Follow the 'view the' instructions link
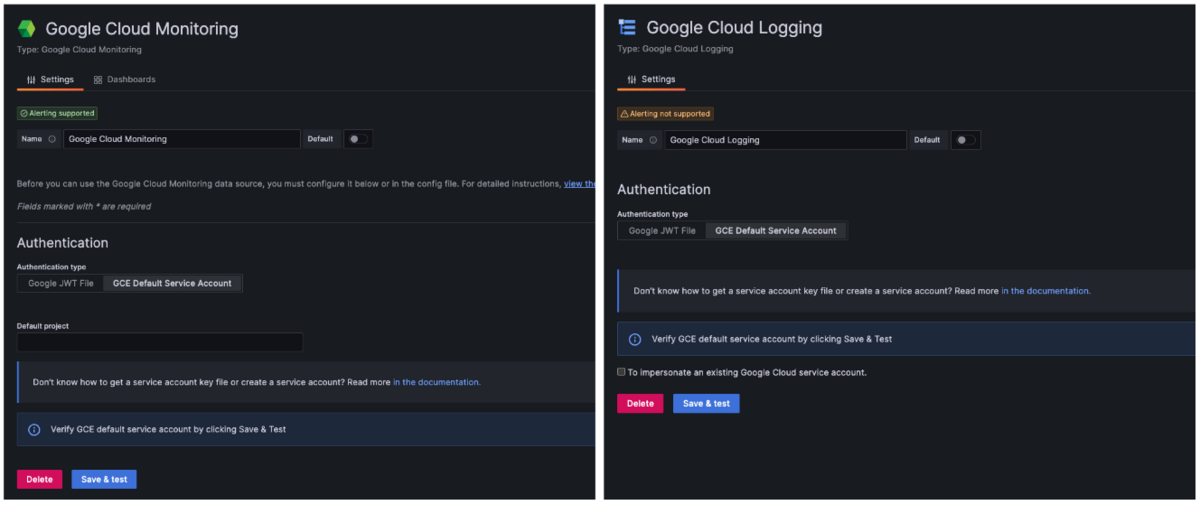 click(580, 184)
